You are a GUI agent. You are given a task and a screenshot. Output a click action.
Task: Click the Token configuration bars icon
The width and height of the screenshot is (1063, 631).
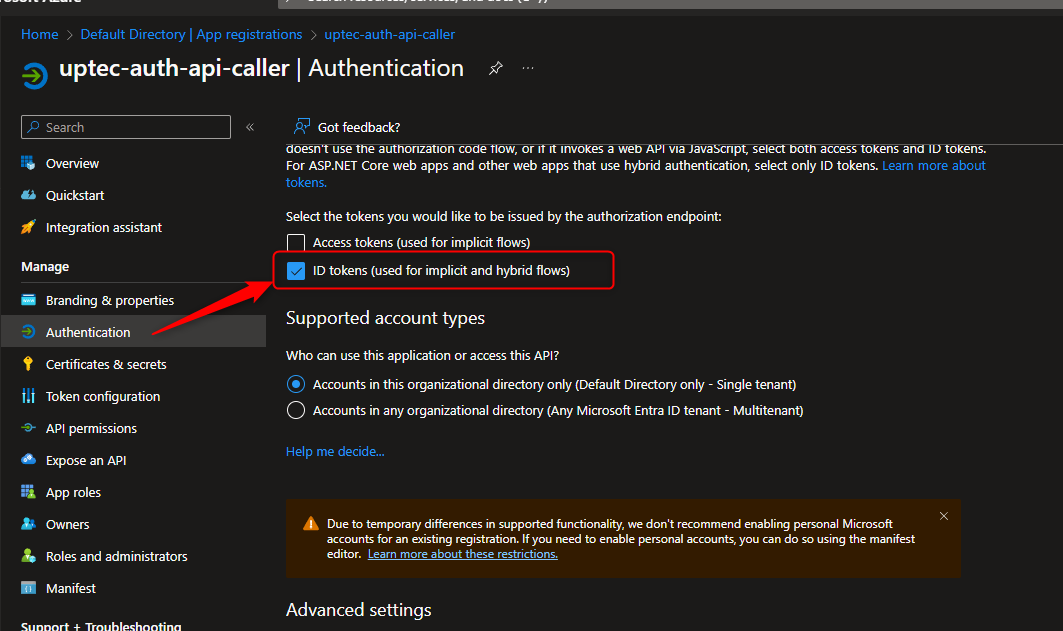point(29,396)
